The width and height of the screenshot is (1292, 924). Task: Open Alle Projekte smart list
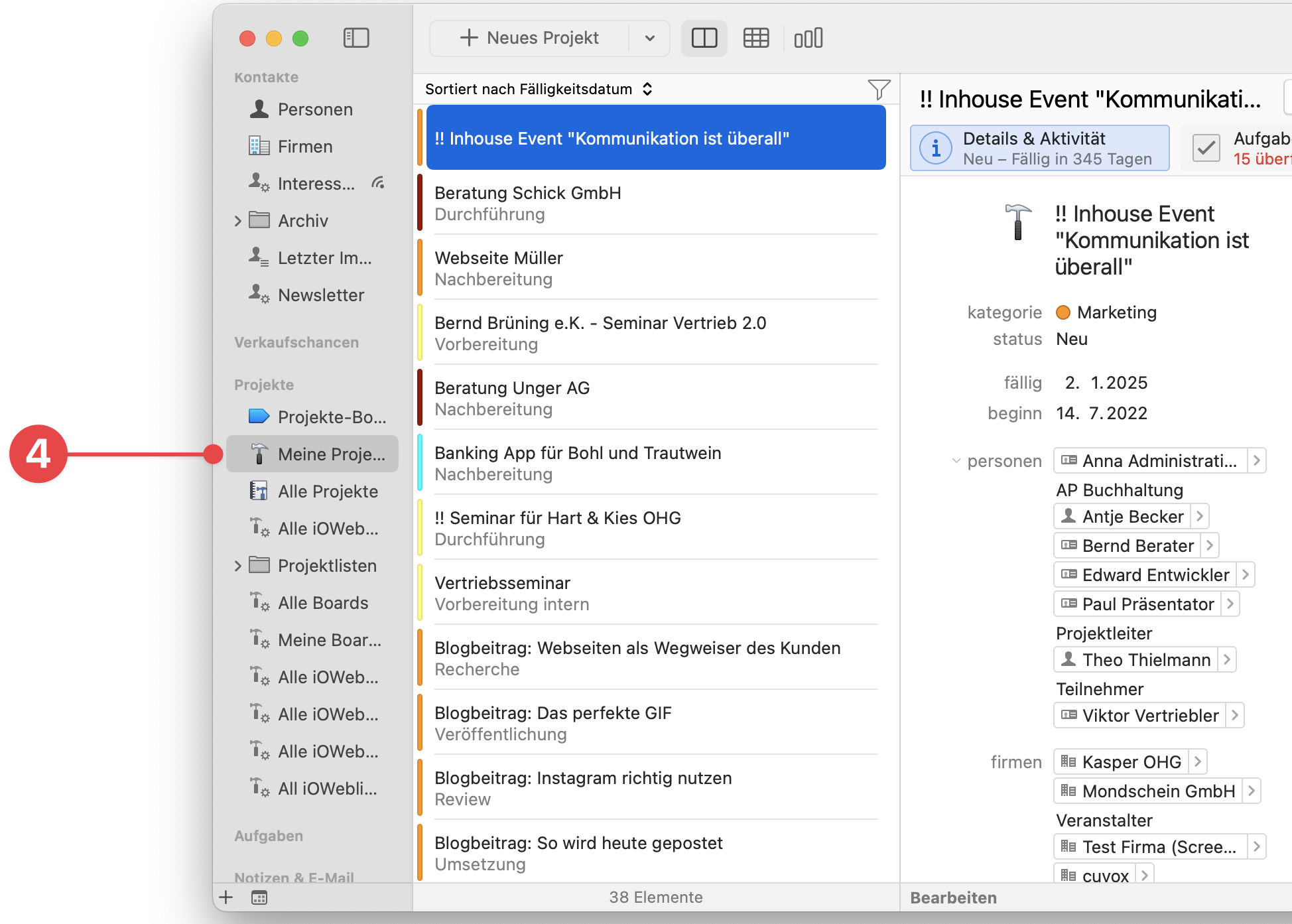tap(327, 491)
